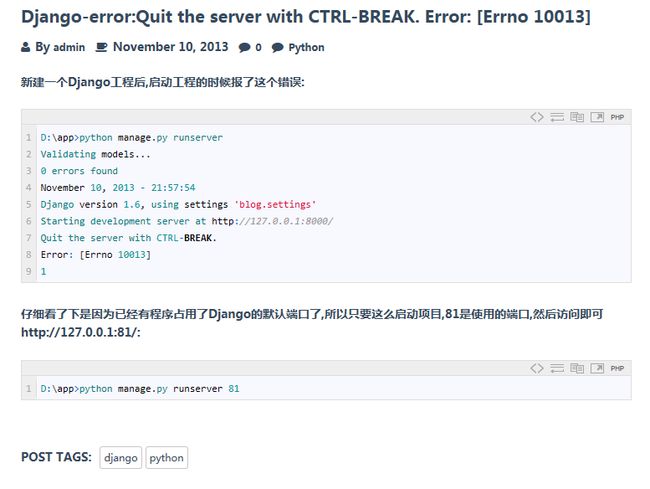This screenshot has width=650, height=489.
Task: Click the http://127.0.0.1:81/ address text
Action: coord(81,332)
